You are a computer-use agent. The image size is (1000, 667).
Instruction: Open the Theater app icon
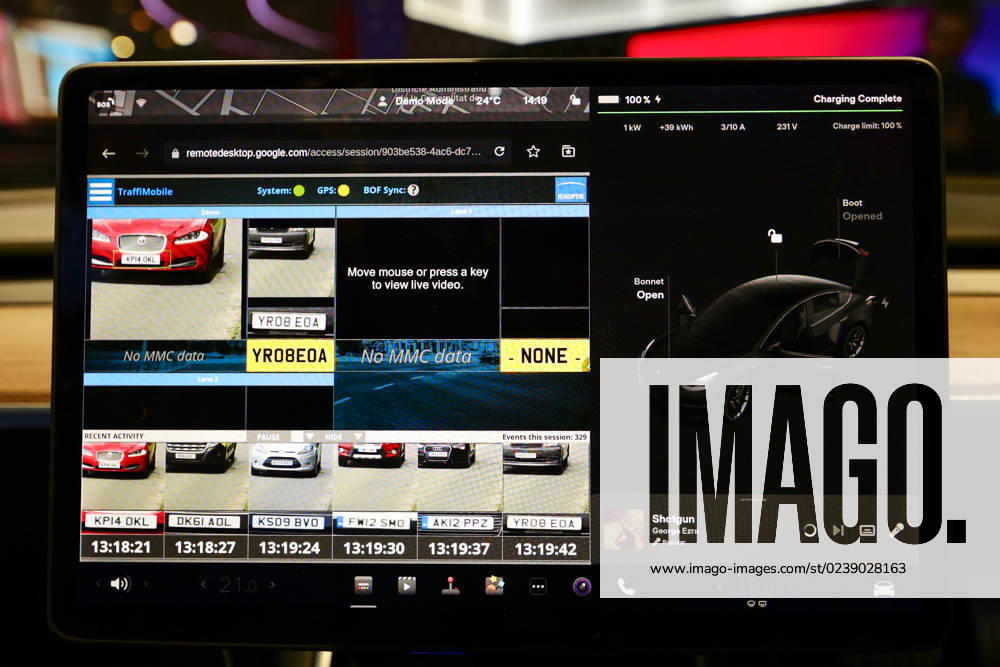pos(407,585)
